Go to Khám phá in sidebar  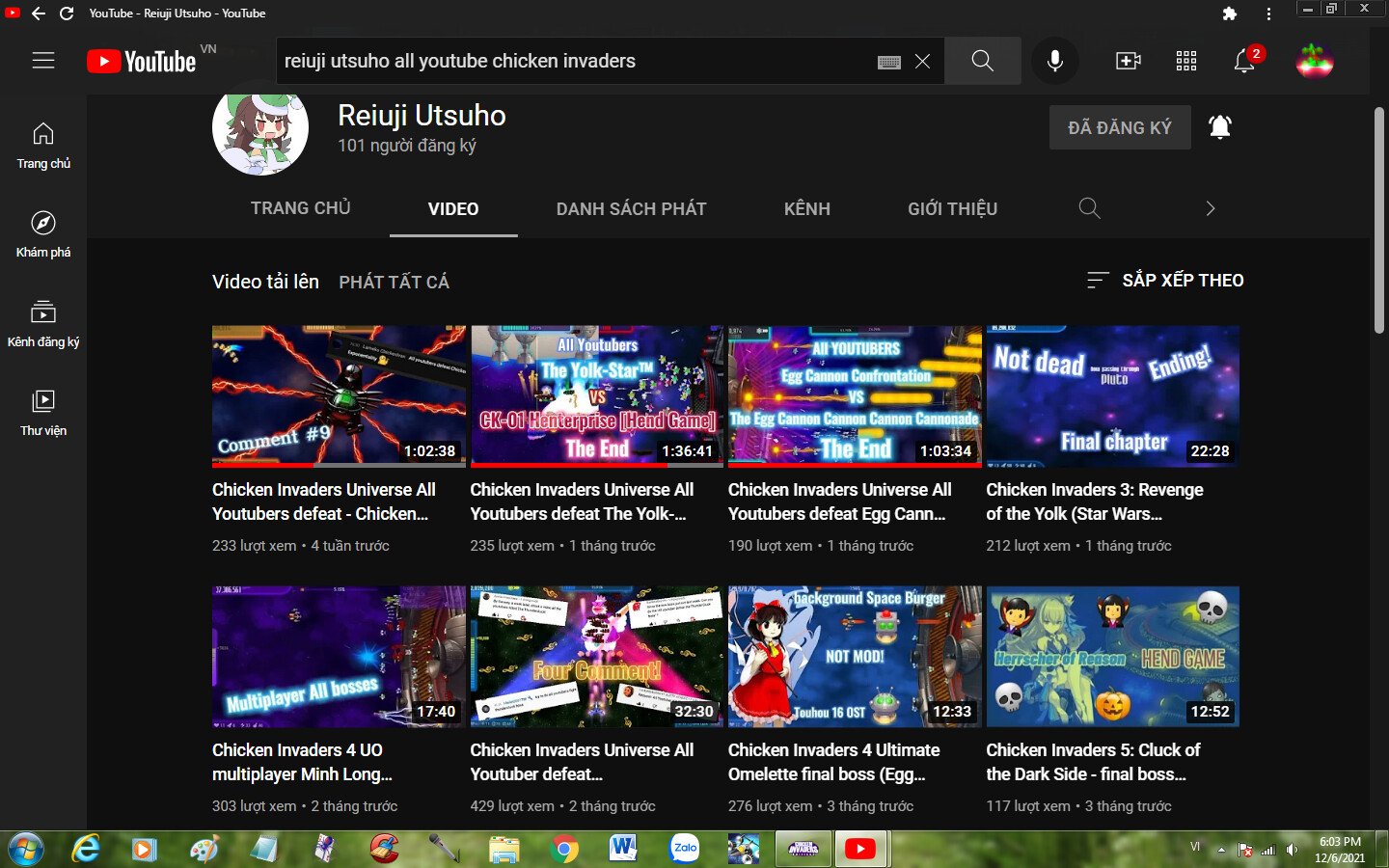pos(43,234)
